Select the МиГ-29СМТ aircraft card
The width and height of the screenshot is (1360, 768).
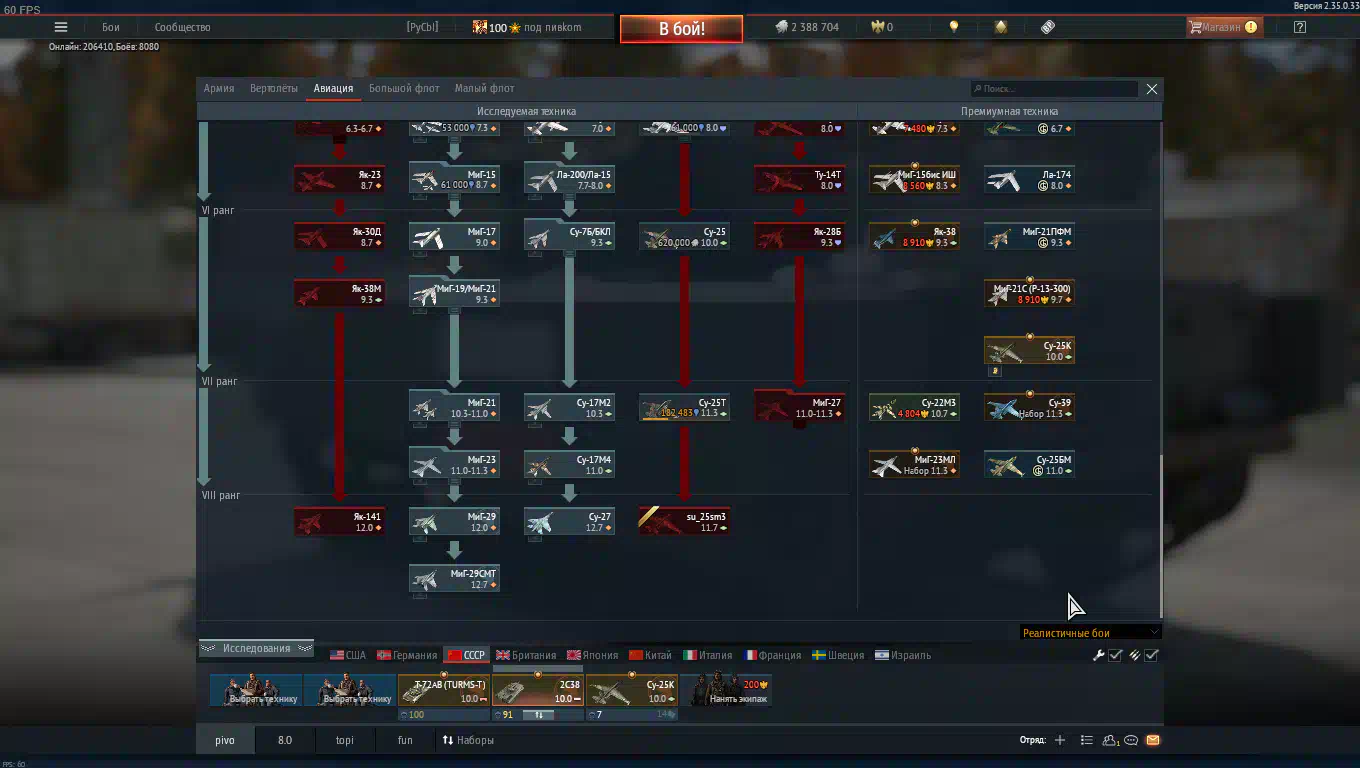pyautogui.click(x=454, y=579)
